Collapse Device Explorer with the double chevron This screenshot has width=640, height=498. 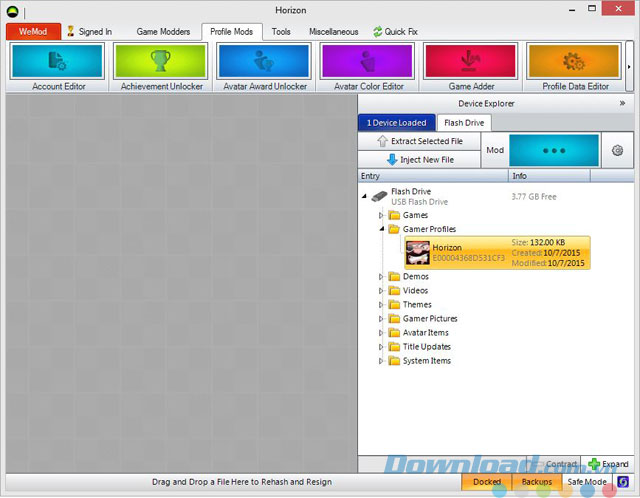[622, 102]
